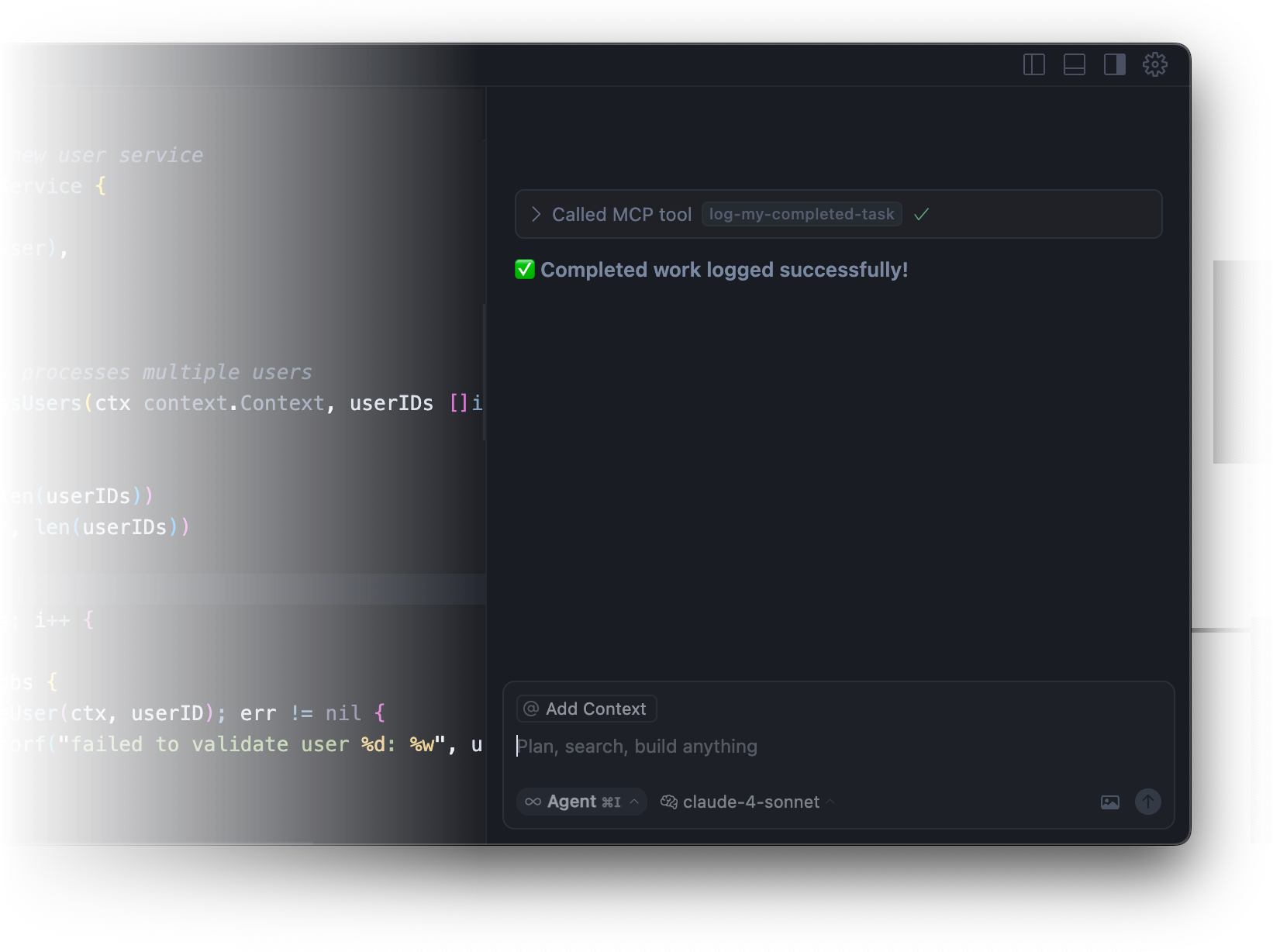Click the log-my-completed-task tool badge

802,215
